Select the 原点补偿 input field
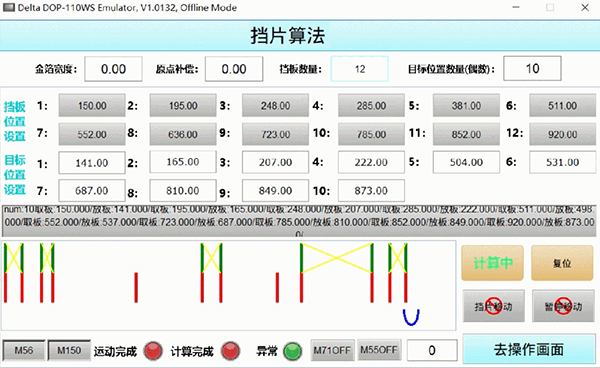The image size is (600, 368). (234, 69)
